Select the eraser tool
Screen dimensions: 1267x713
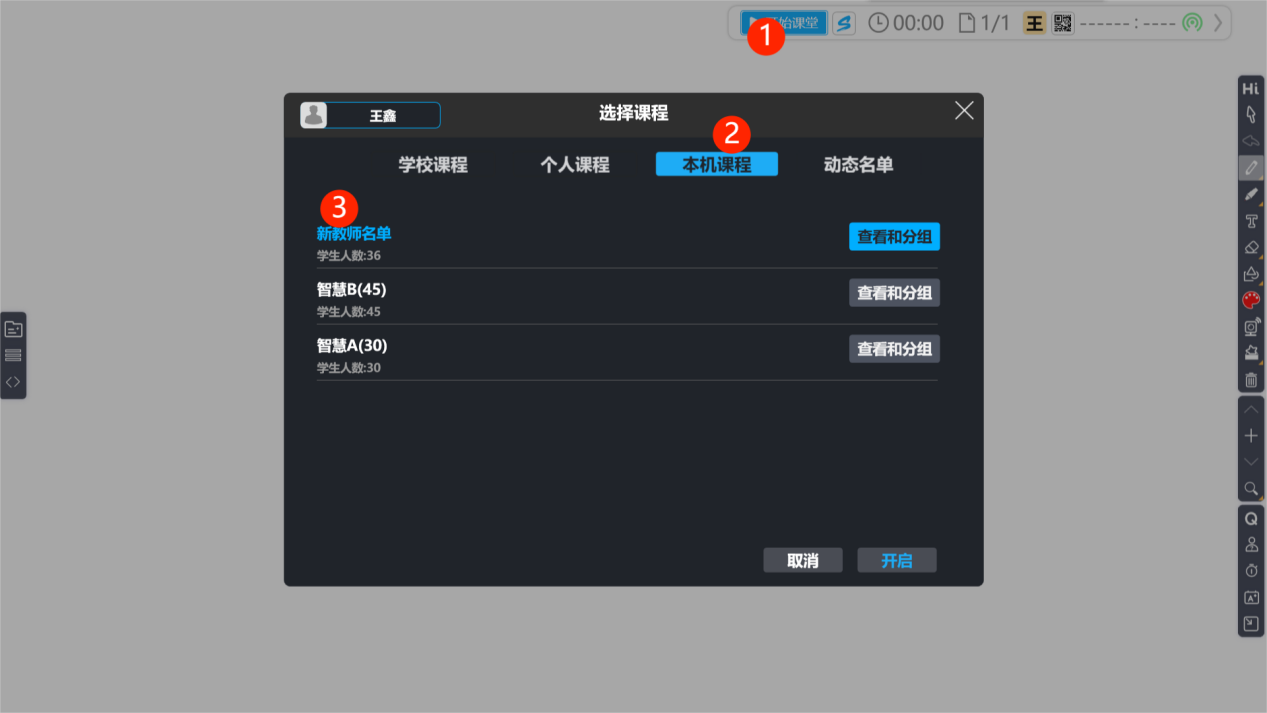point(1251,247)
